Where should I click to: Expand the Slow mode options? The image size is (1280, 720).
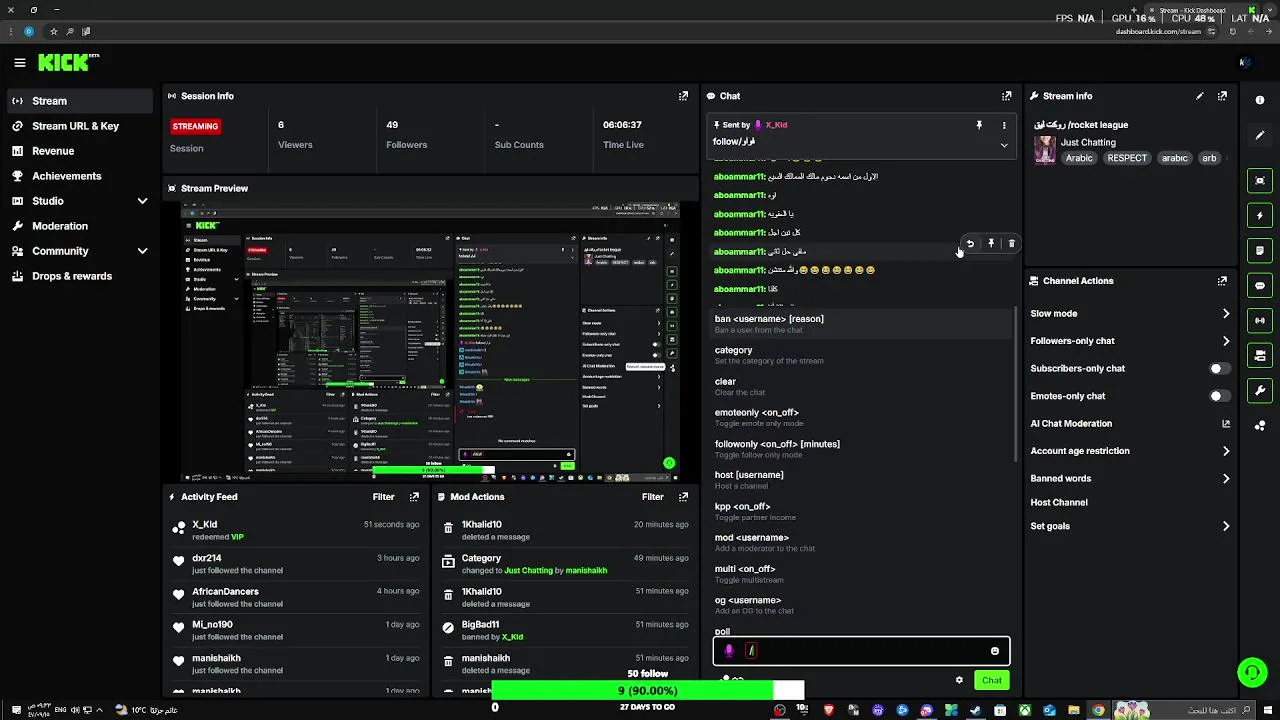tap(1129, 313)
